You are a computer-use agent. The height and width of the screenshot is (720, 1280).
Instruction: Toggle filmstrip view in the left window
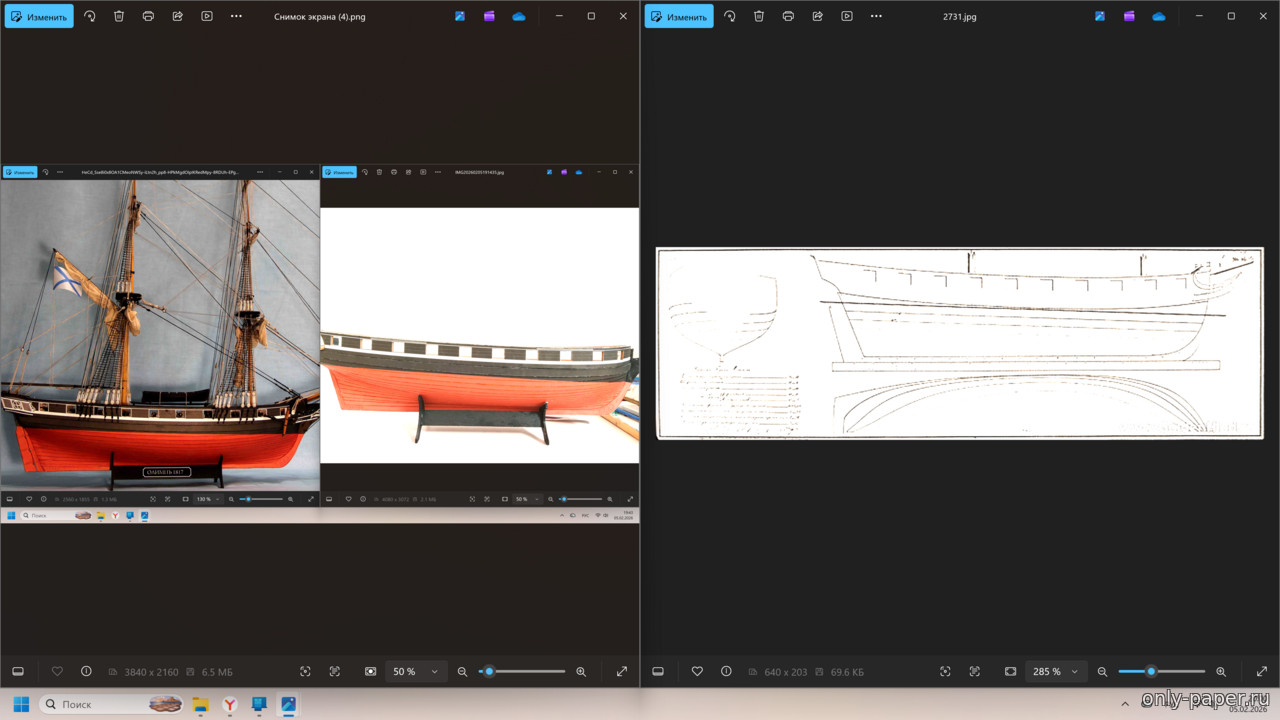click(18, 672)
